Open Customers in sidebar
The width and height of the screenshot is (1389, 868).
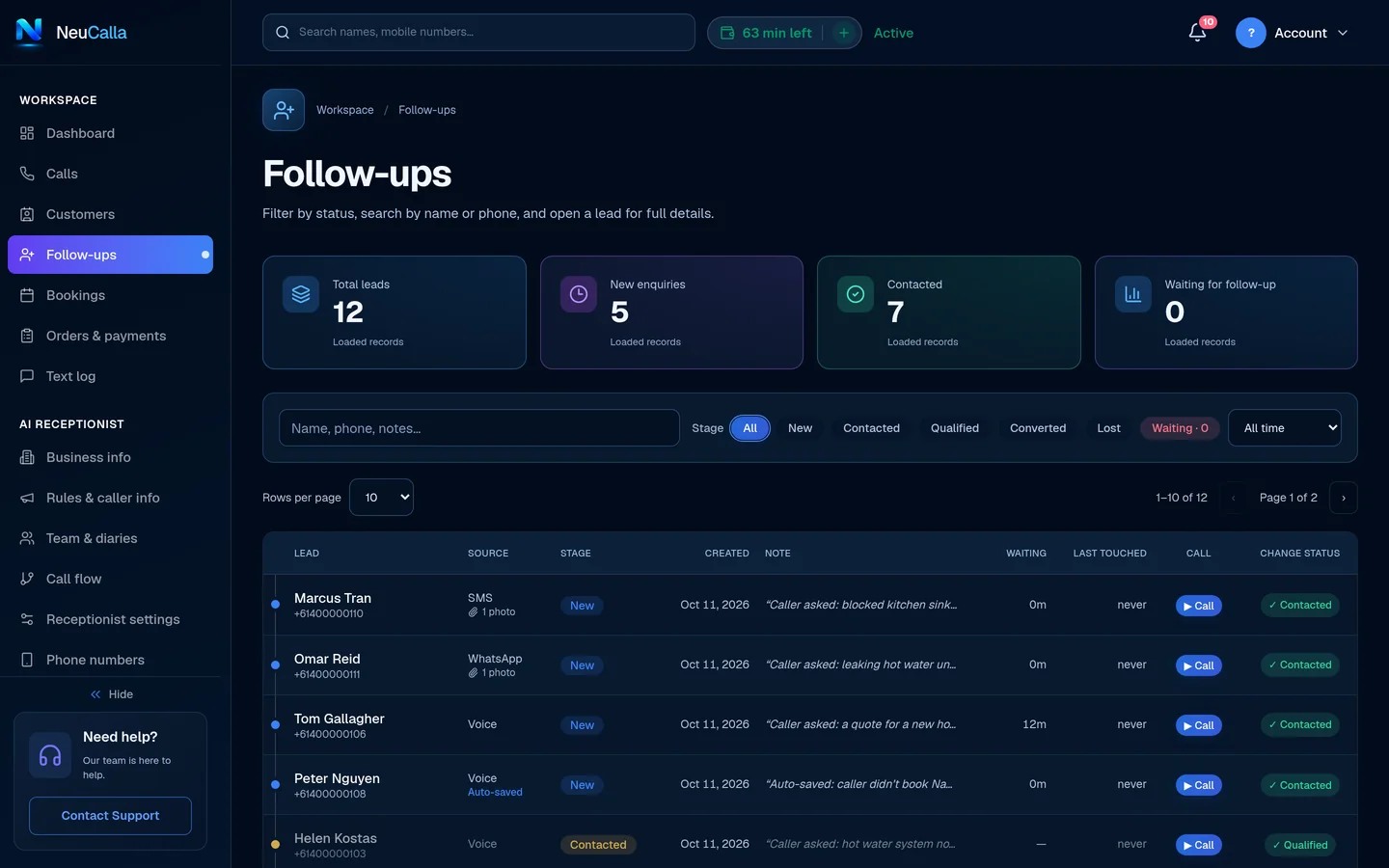pyautogui.click(x=110, y=214)
